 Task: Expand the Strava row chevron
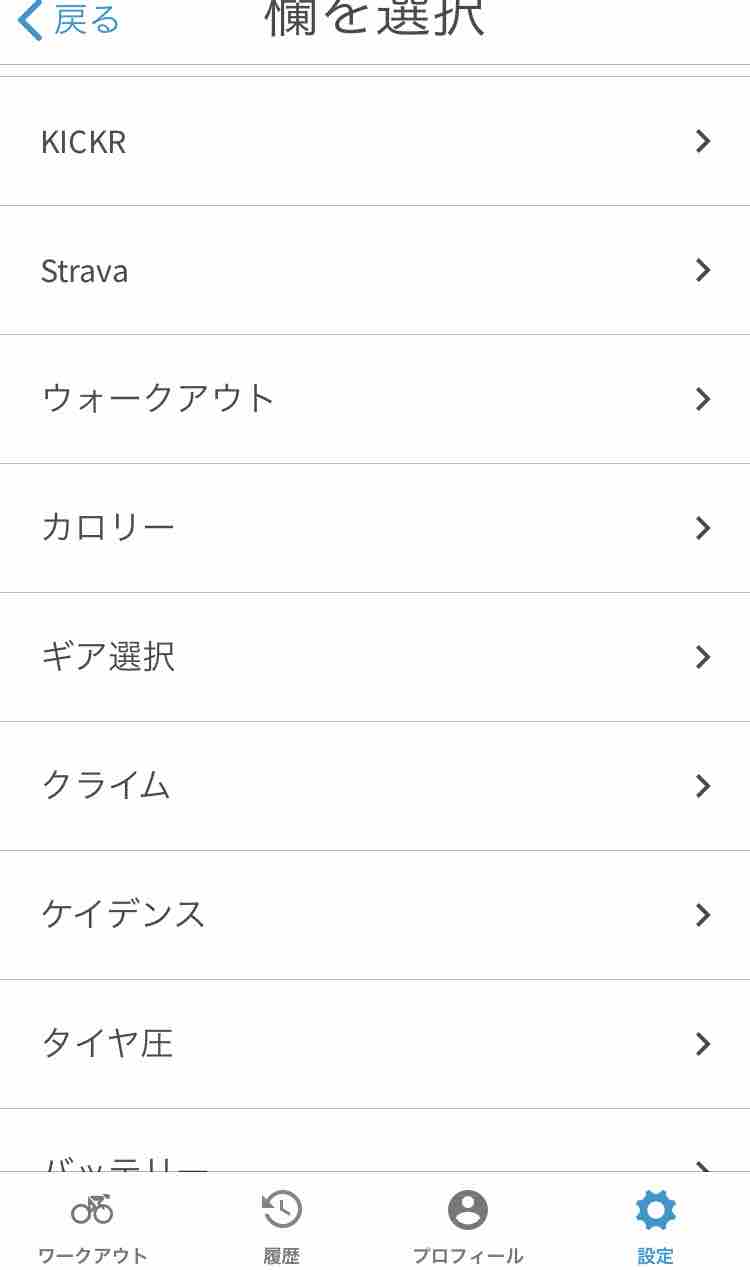tap(703, 270)
